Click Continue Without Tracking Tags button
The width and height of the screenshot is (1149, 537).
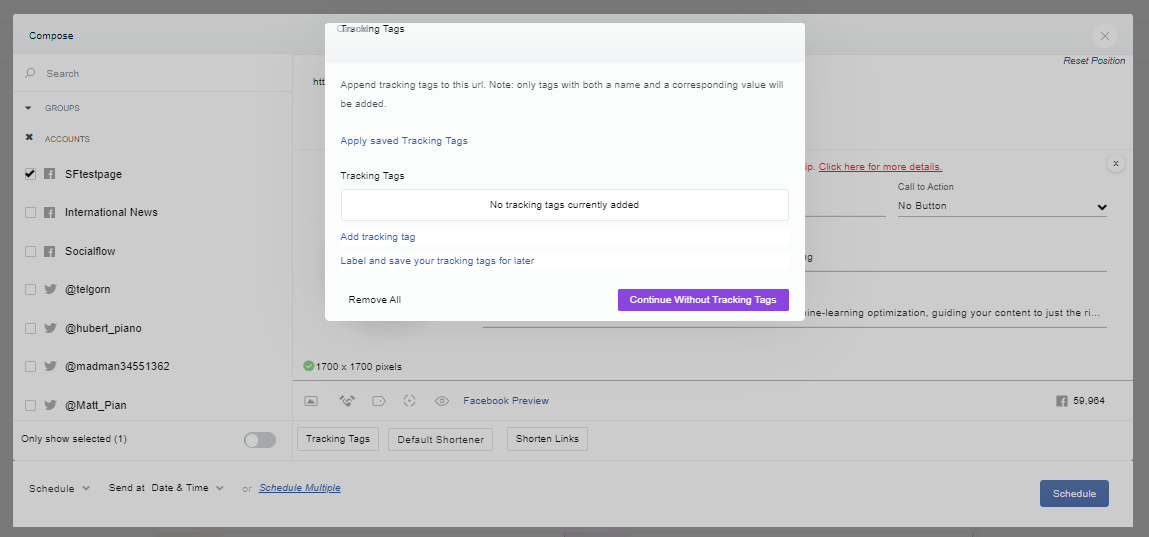[703, 300]
